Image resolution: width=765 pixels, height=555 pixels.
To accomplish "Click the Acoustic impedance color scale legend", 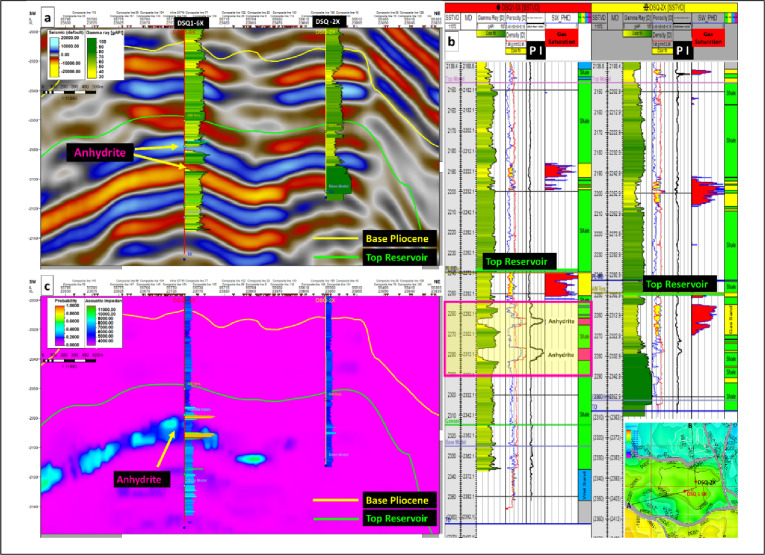I will coord(91,324).
